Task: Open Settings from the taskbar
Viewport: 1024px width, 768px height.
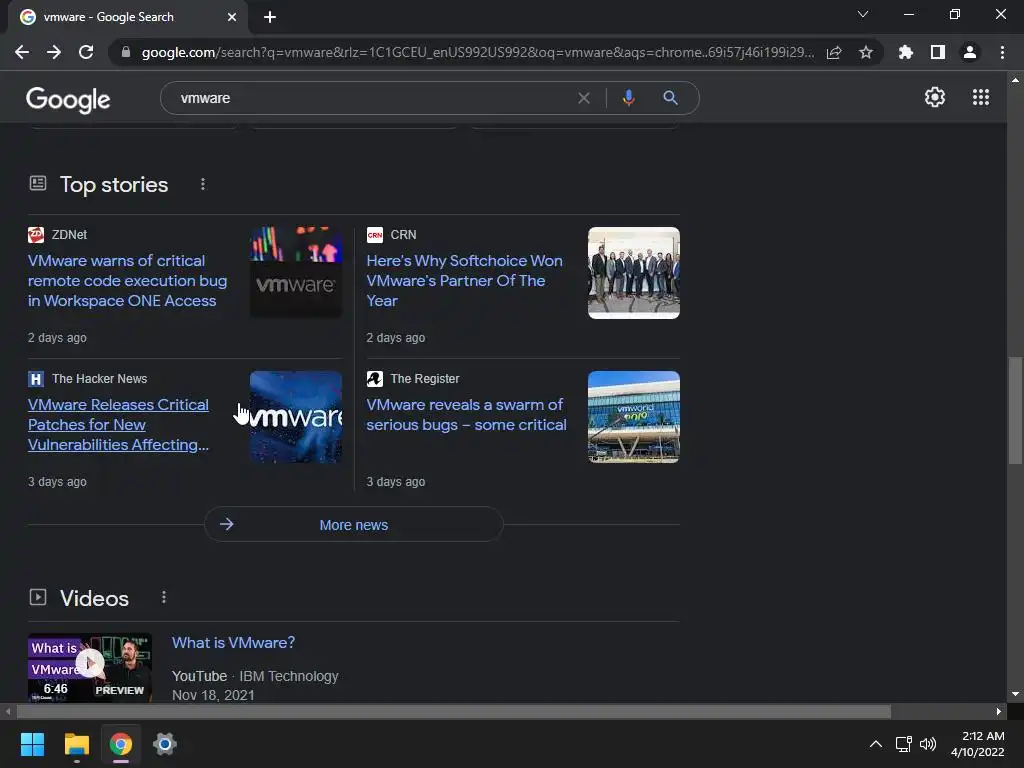Action: coord(165,744)
